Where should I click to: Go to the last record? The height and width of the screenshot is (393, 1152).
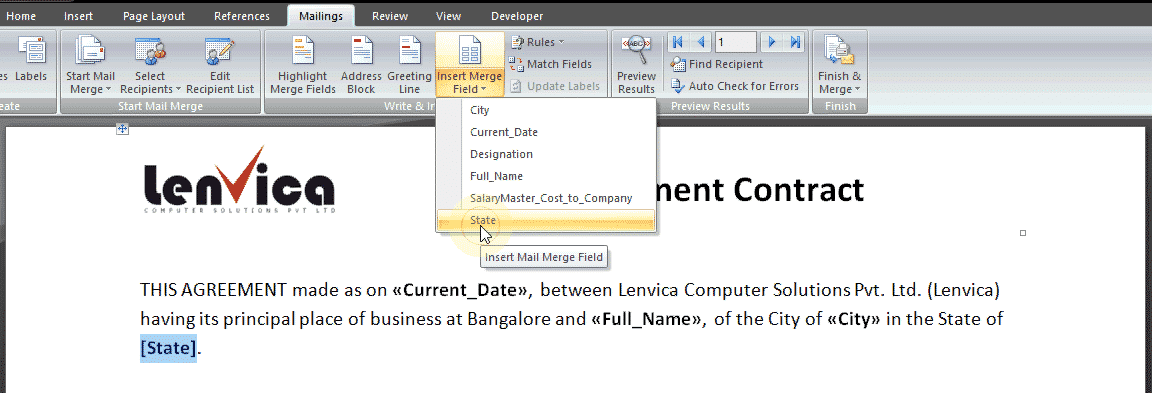(795, 42)
